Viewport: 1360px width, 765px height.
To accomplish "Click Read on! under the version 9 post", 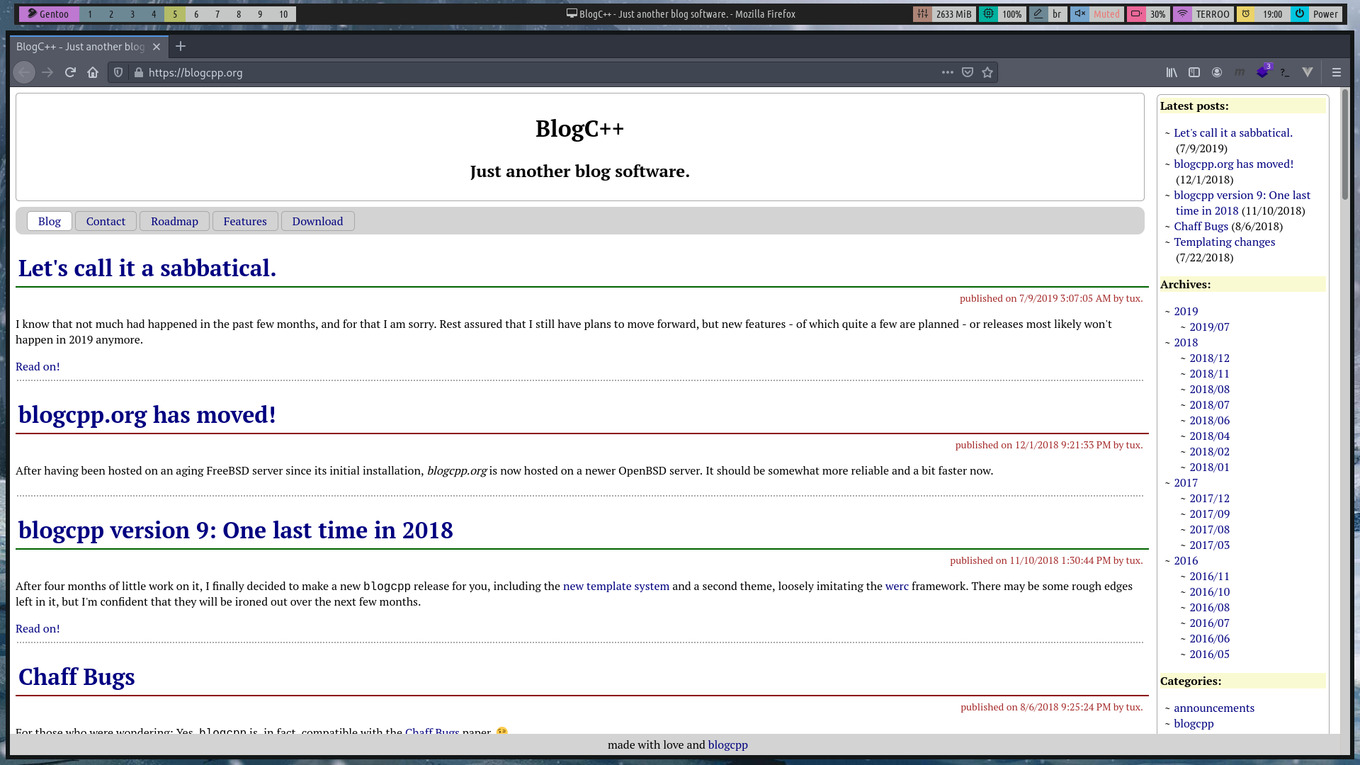I will [38, 629].
